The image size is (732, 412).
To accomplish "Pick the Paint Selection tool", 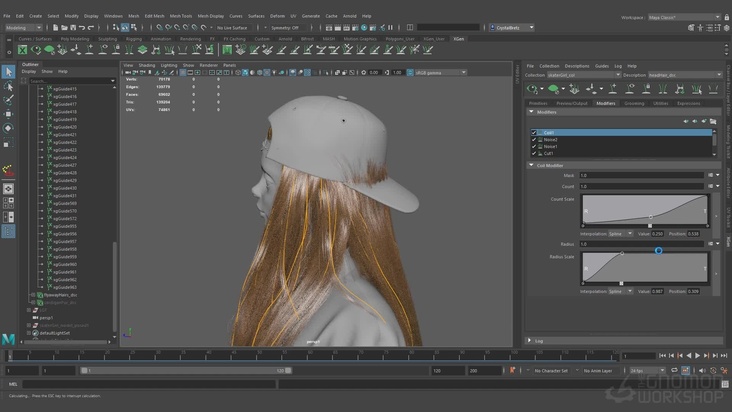I will click(8, 100).
